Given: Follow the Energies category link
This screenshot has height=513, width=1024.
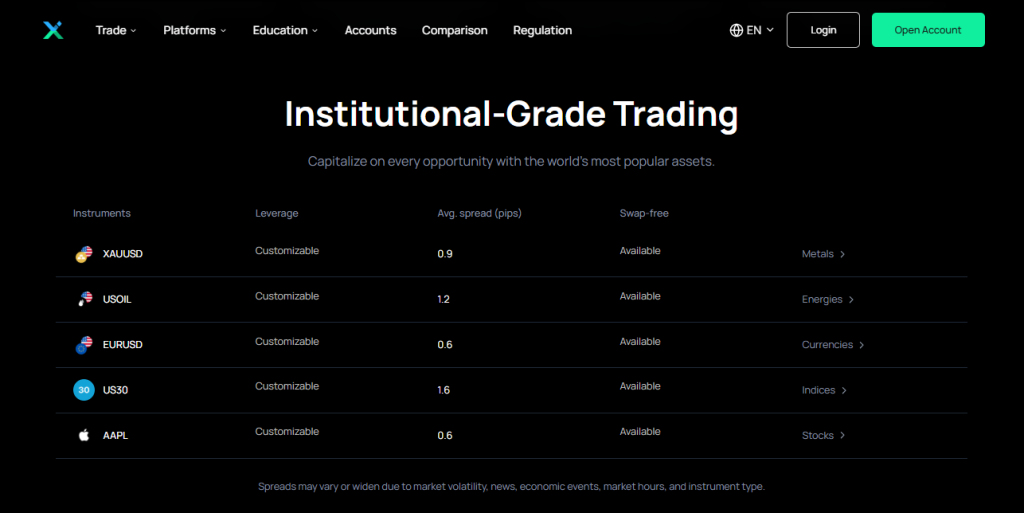Looking at the screenshot, I should pos(827,299).
